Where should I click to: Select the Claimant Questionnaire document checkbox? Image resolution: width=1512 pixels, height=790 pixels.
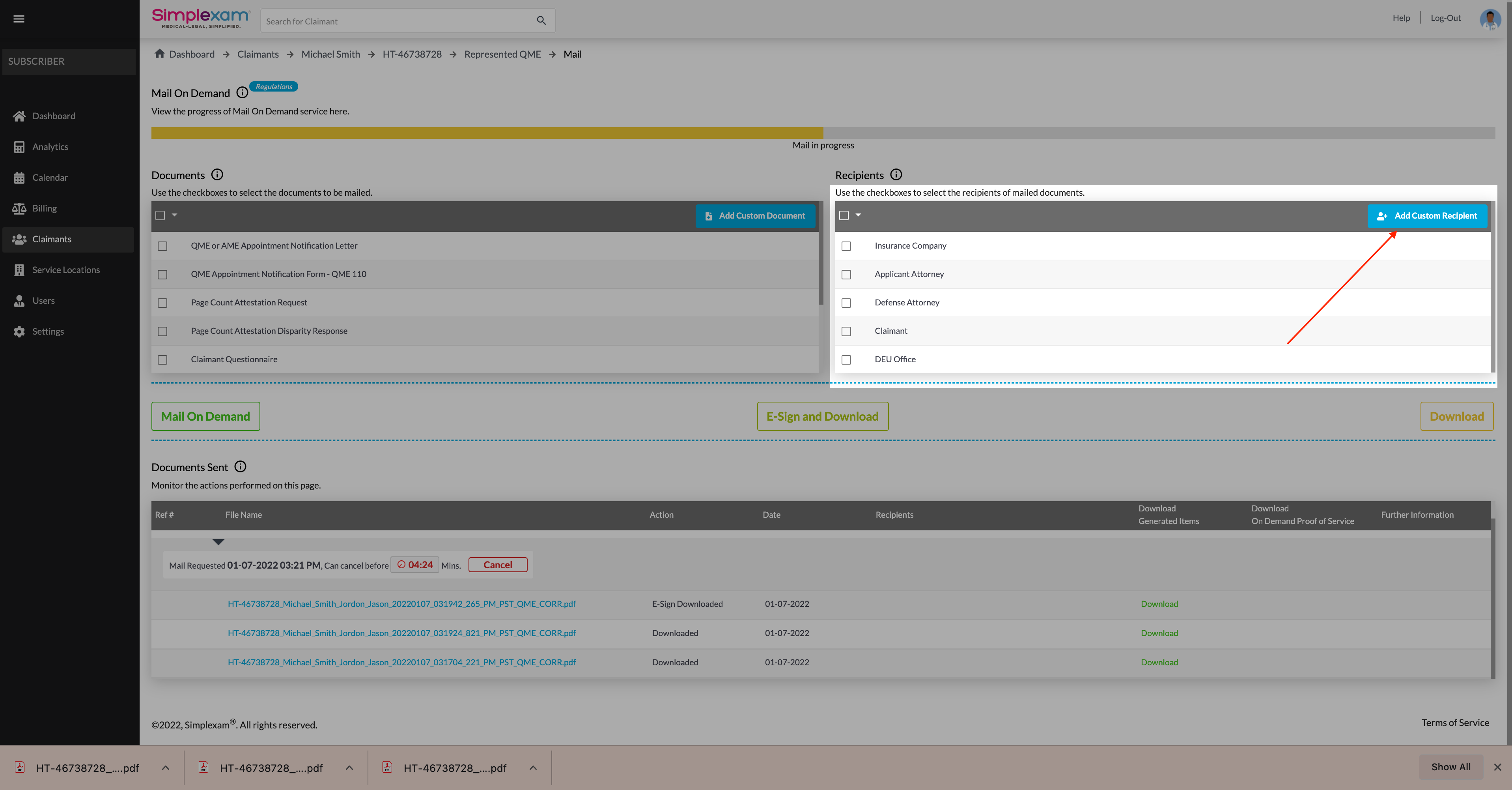pos(162,359)
